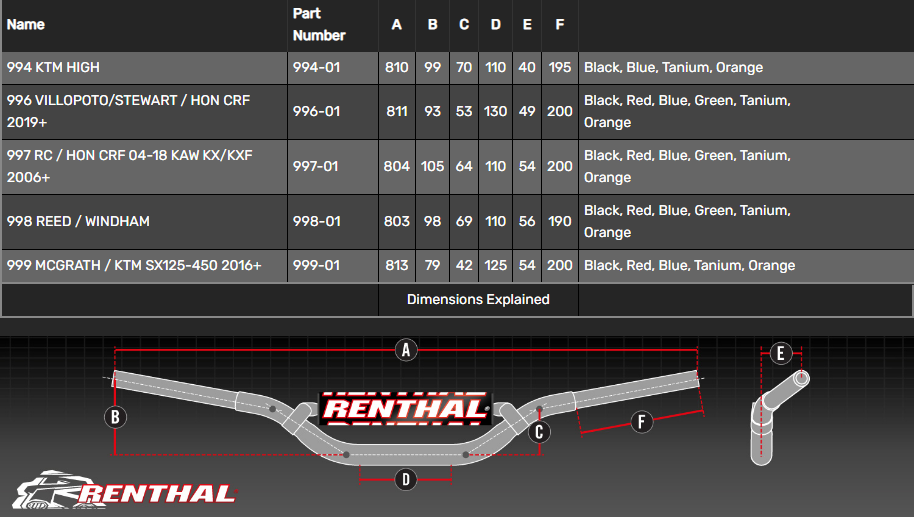Click the Renthal bar pad on handlebar
This screenshot has width=914, height=517.
[x=405, y=409]
